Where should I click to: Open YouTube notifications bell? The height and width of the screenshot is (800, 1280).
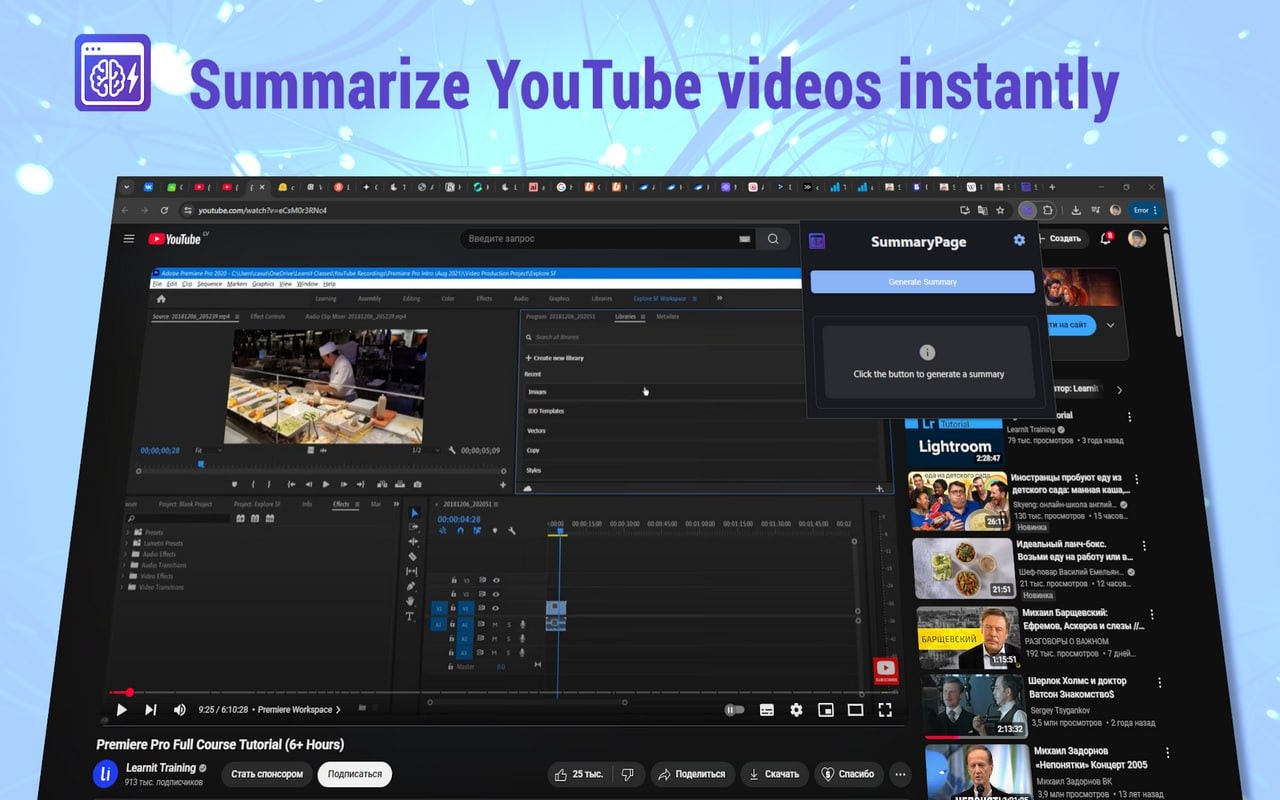[x=1106, y=239]
